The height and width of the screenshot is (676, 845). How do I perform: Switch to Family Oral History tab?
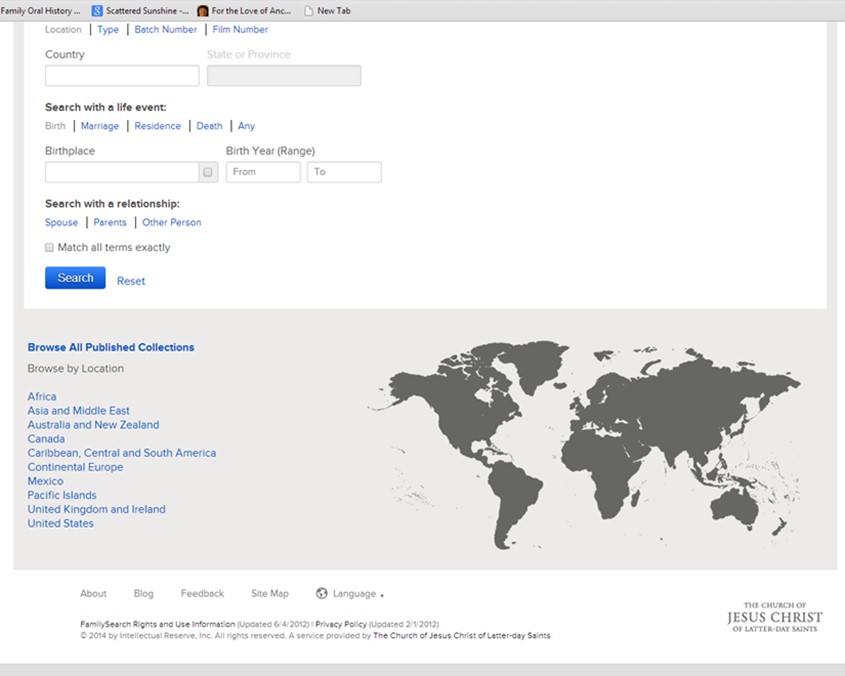click(x=40, y=11)
